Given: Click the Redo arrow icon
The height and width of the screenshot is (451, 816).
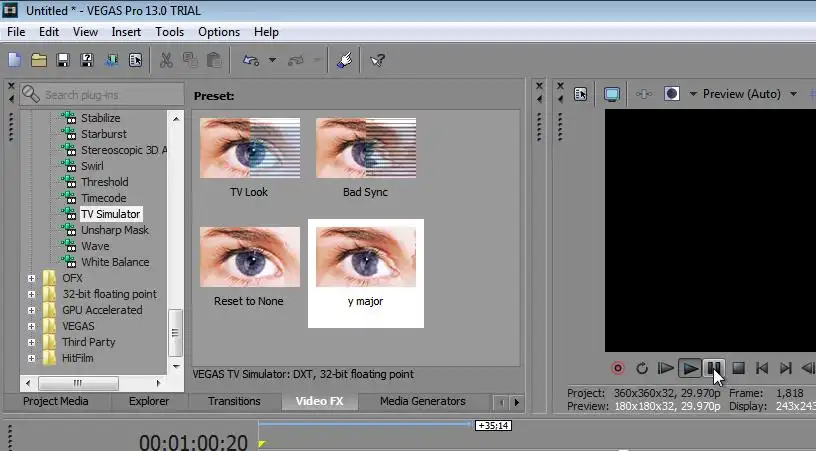Looking at the screenshot, I should click(x=296, y=60).
